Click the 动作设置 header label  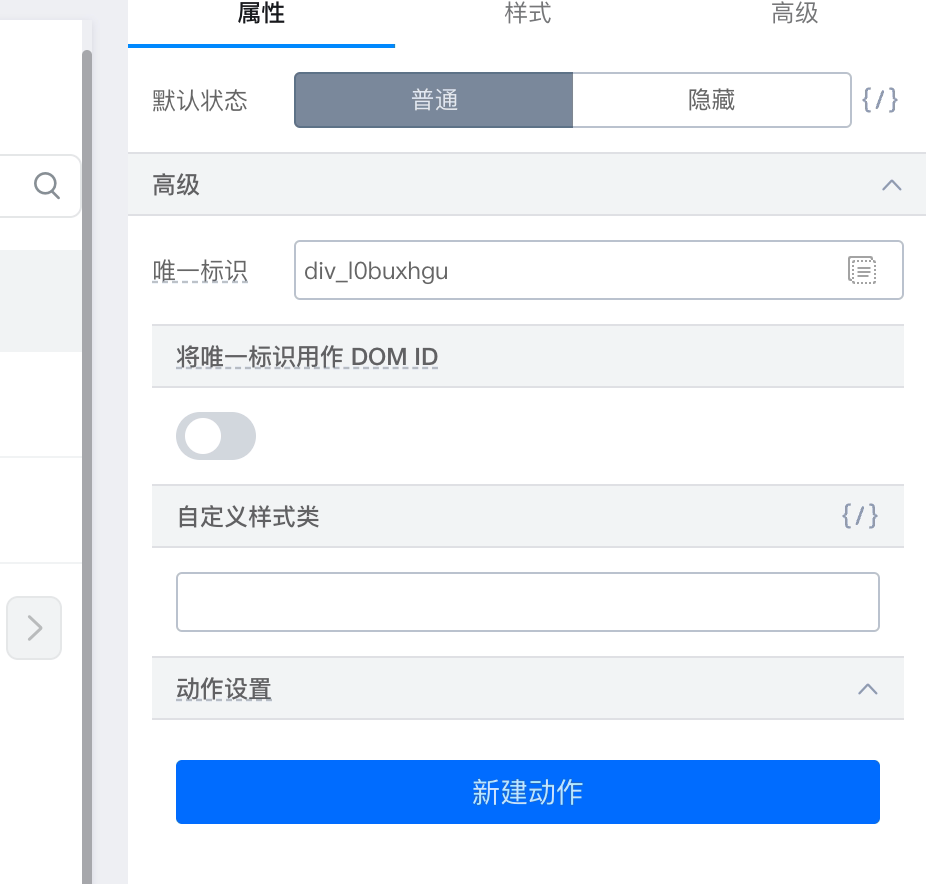[x=224, y=689]
